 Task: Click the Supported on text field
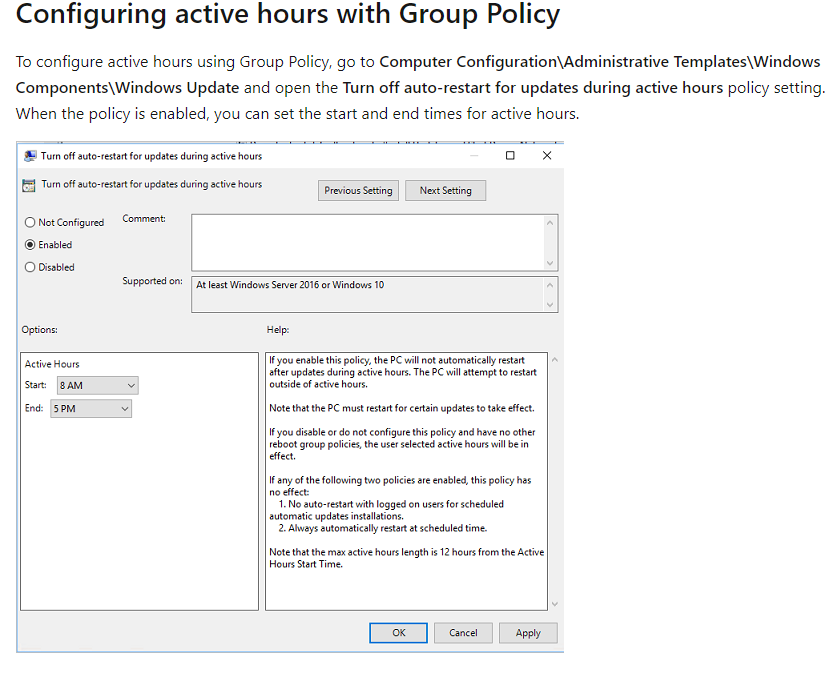368,294
